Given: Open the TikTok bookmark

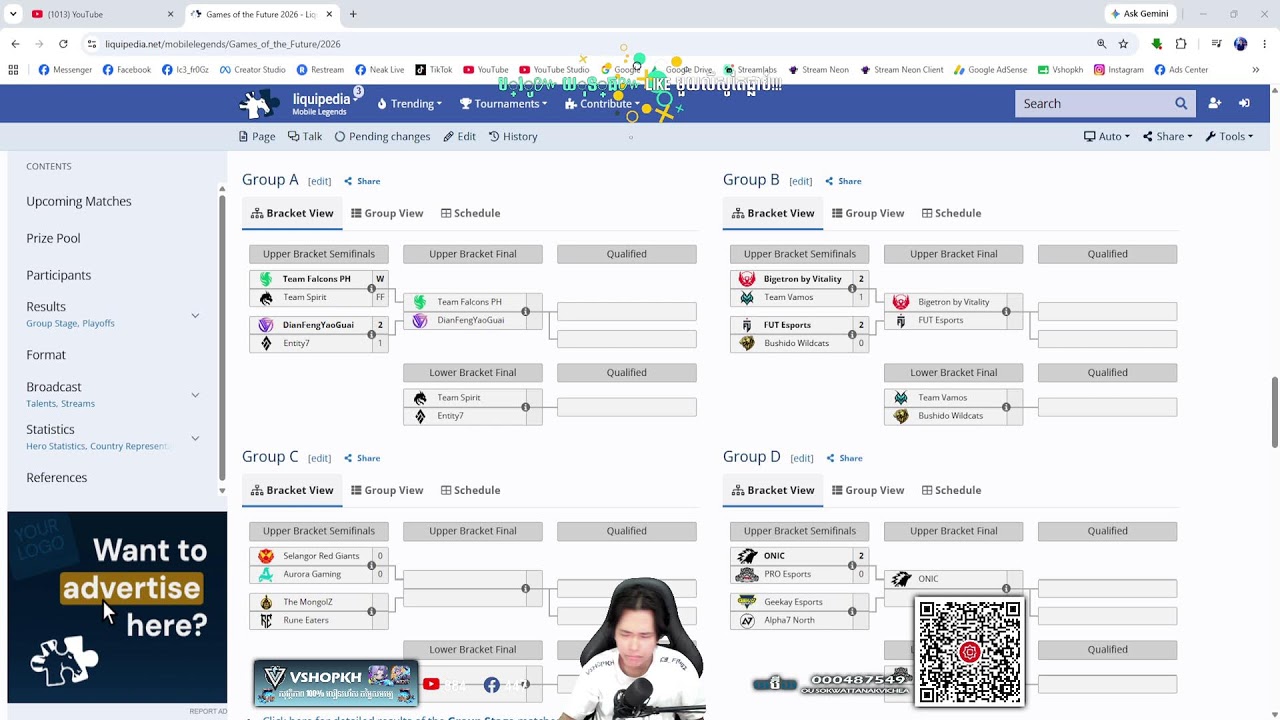Looking at the screenshot, I should click(x=433, y=70).
